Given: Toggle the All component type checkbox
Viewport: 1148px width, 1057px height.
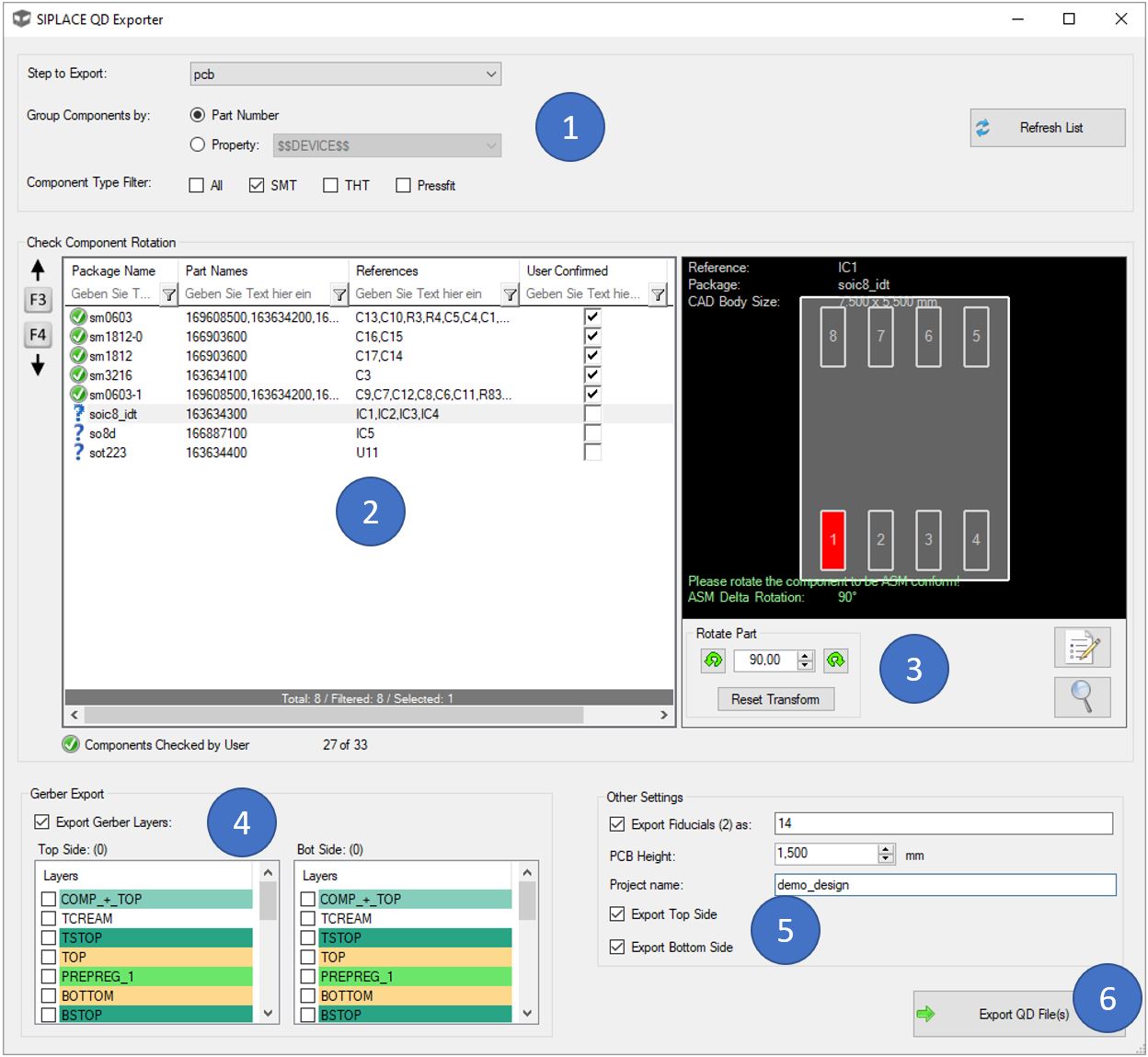Looking at the screenshot, I should pyautogui.click(x=196, y=185).
